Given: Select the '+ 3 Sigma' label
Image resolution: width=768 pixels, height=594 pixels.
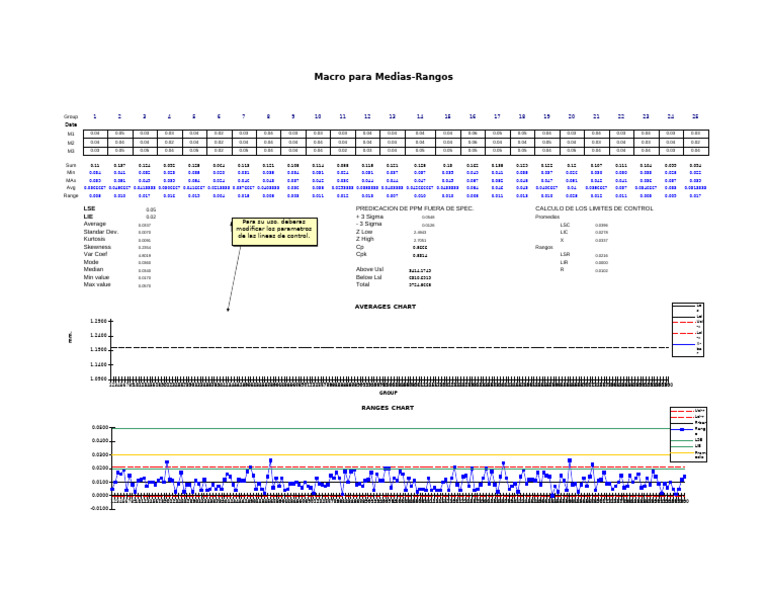Looking at the screenshot, I should coord(369,216).
